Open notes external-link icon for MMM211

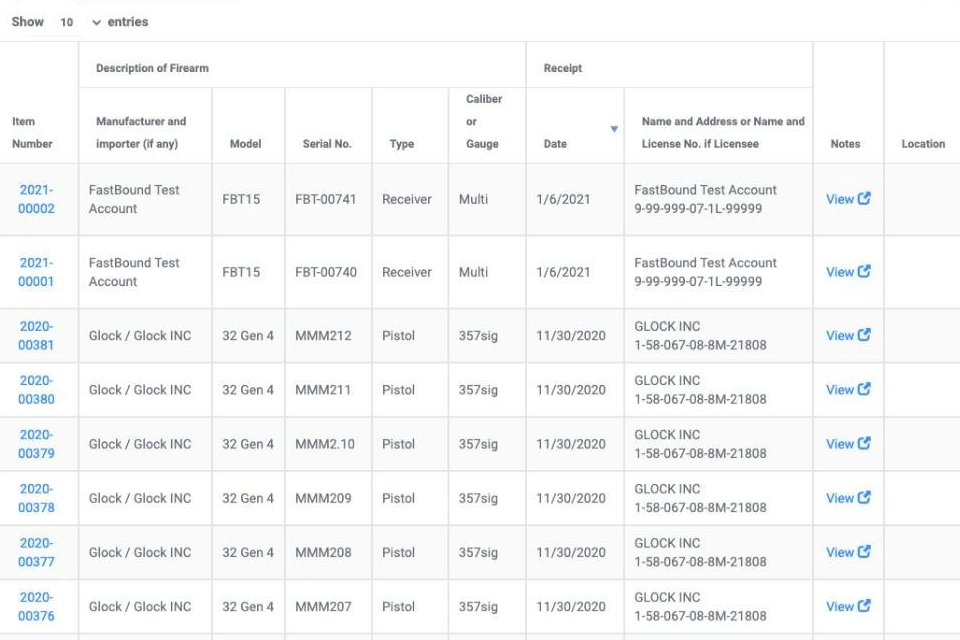[864, 389]
